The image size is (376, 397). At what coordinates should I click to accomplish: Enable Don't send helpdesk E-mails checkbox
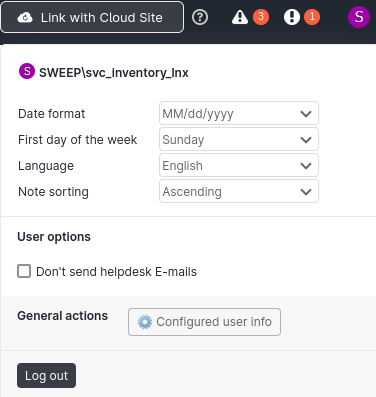click(x=24, y=271)
